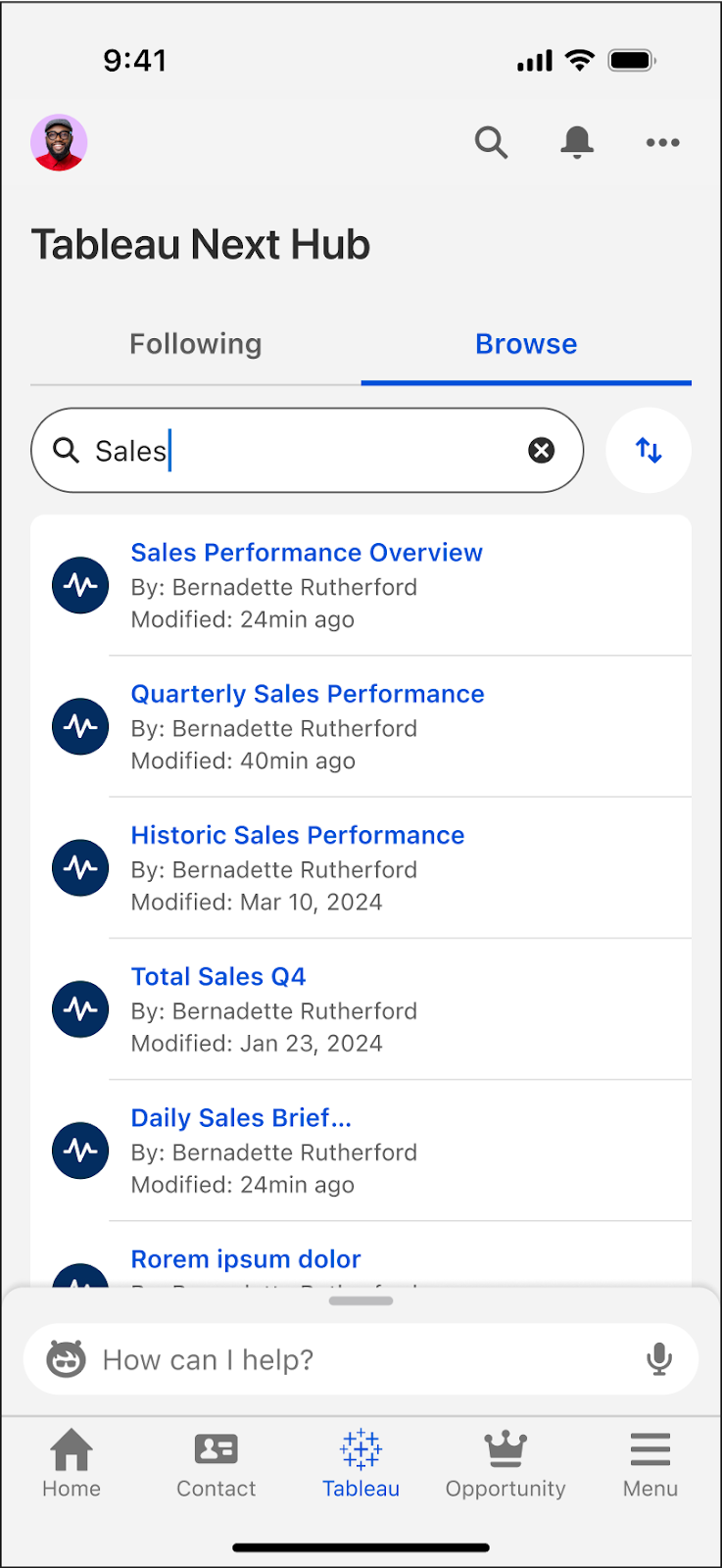This screenshot has height=1568, width=722.
Task: Tap the user profile avatar
Action: 59,143
